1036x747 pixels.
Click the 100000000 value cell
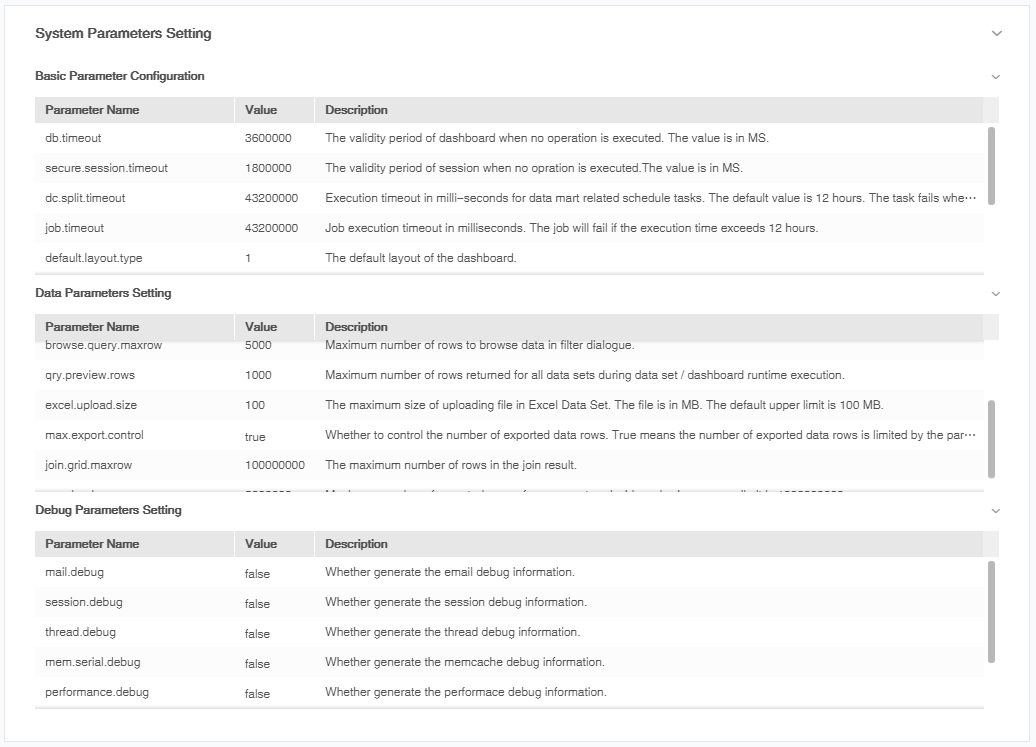click(275, 465)
